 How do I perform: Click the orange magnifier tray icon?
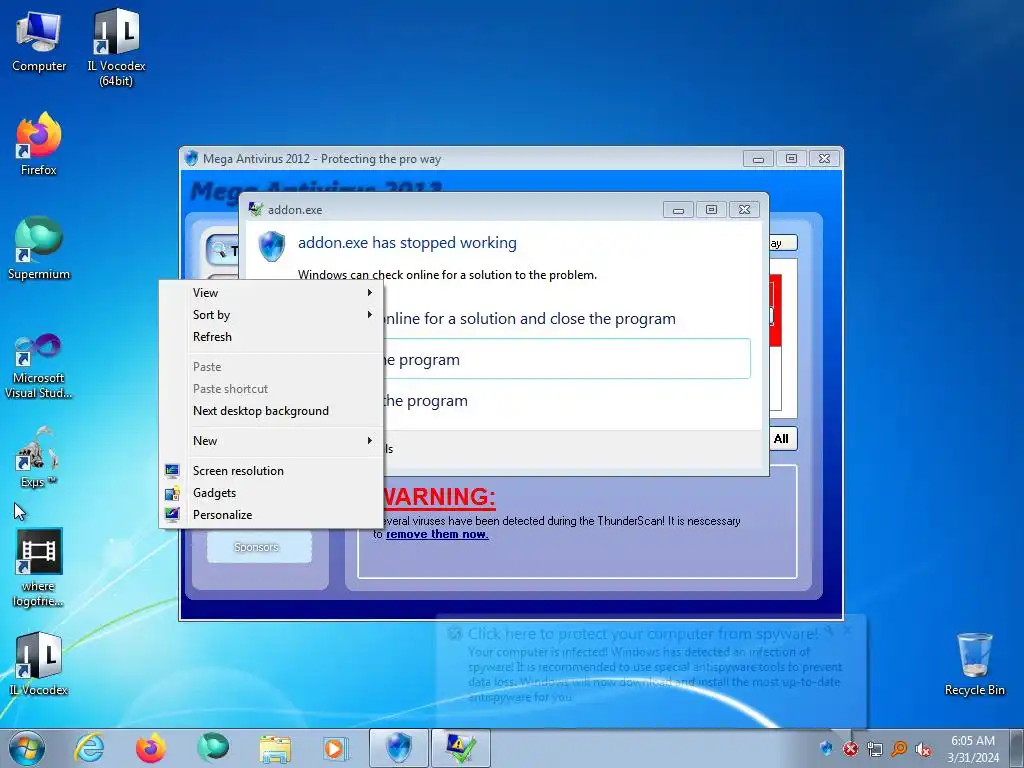click(x=899, y=748)
